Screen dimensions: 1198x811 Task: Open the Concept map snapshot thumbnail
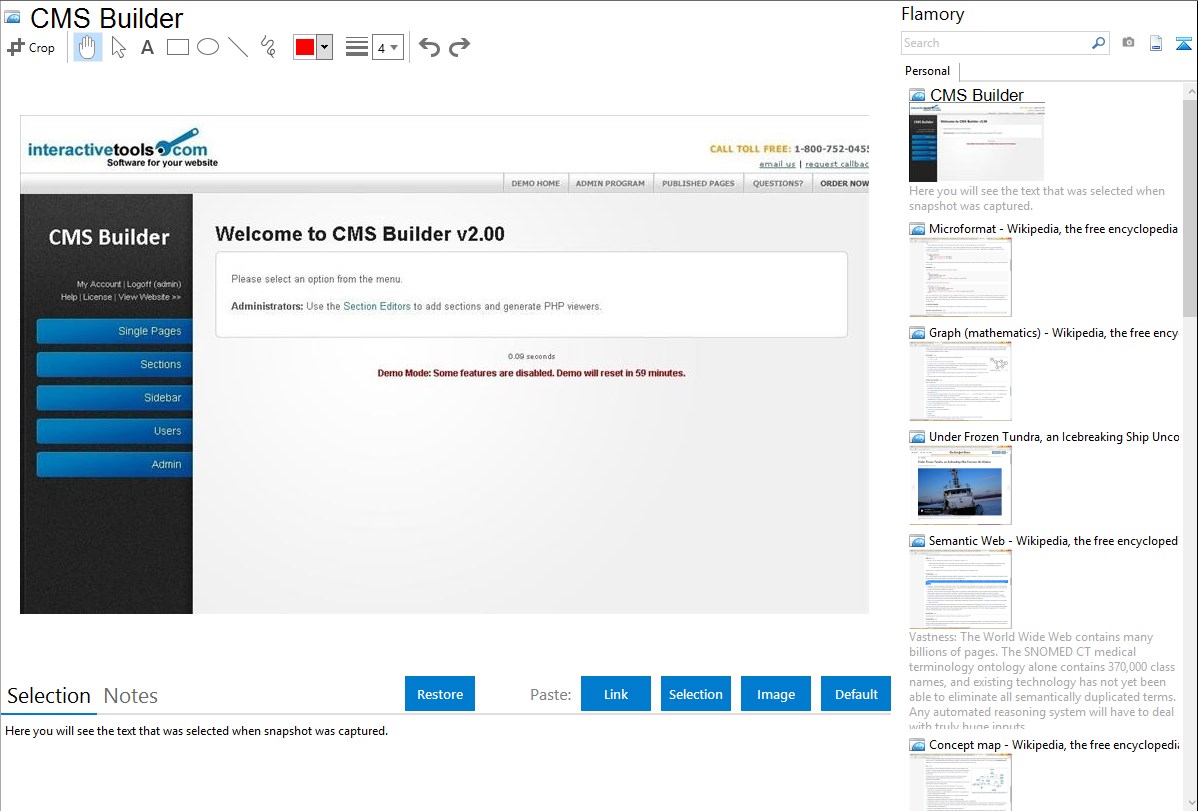tap(960, 782)
